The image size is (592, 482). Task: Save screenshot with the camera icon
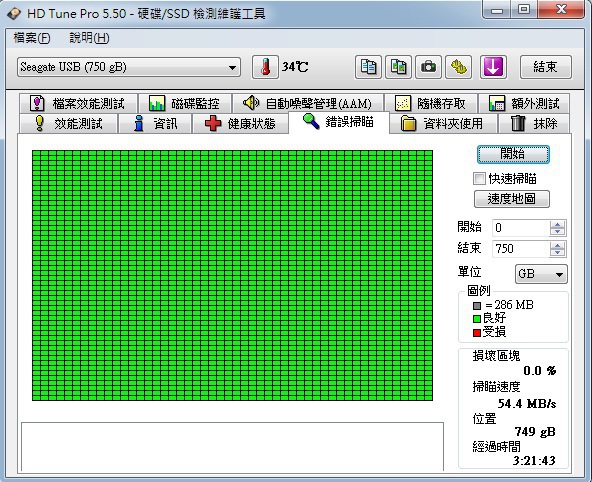428,67
